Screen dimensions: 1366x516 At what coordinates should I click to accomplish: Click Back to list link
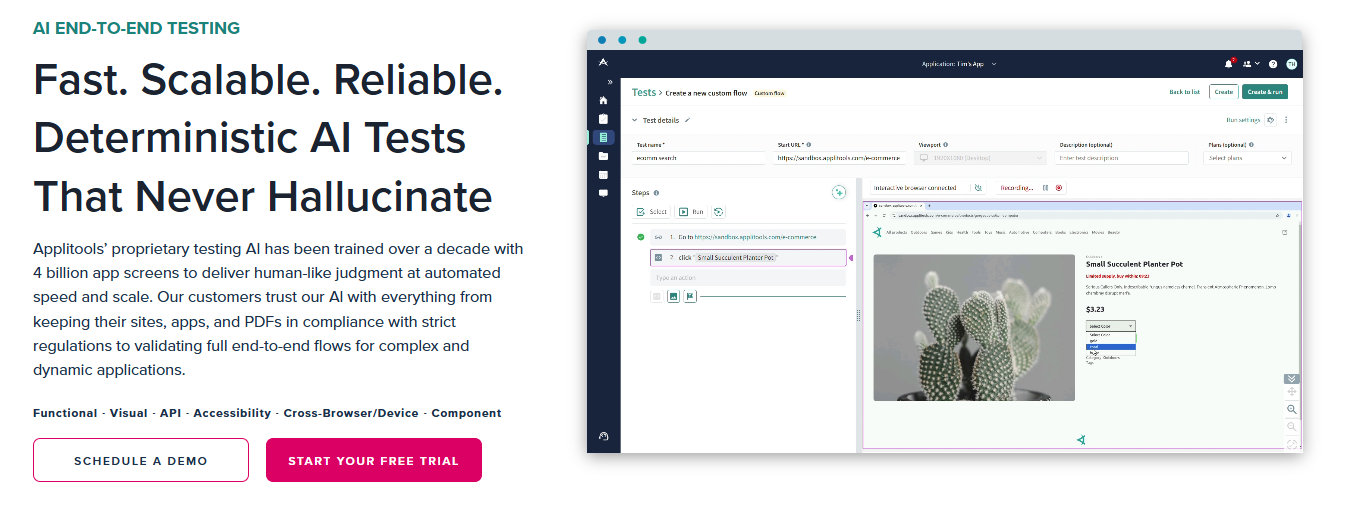click(1184, 92)
